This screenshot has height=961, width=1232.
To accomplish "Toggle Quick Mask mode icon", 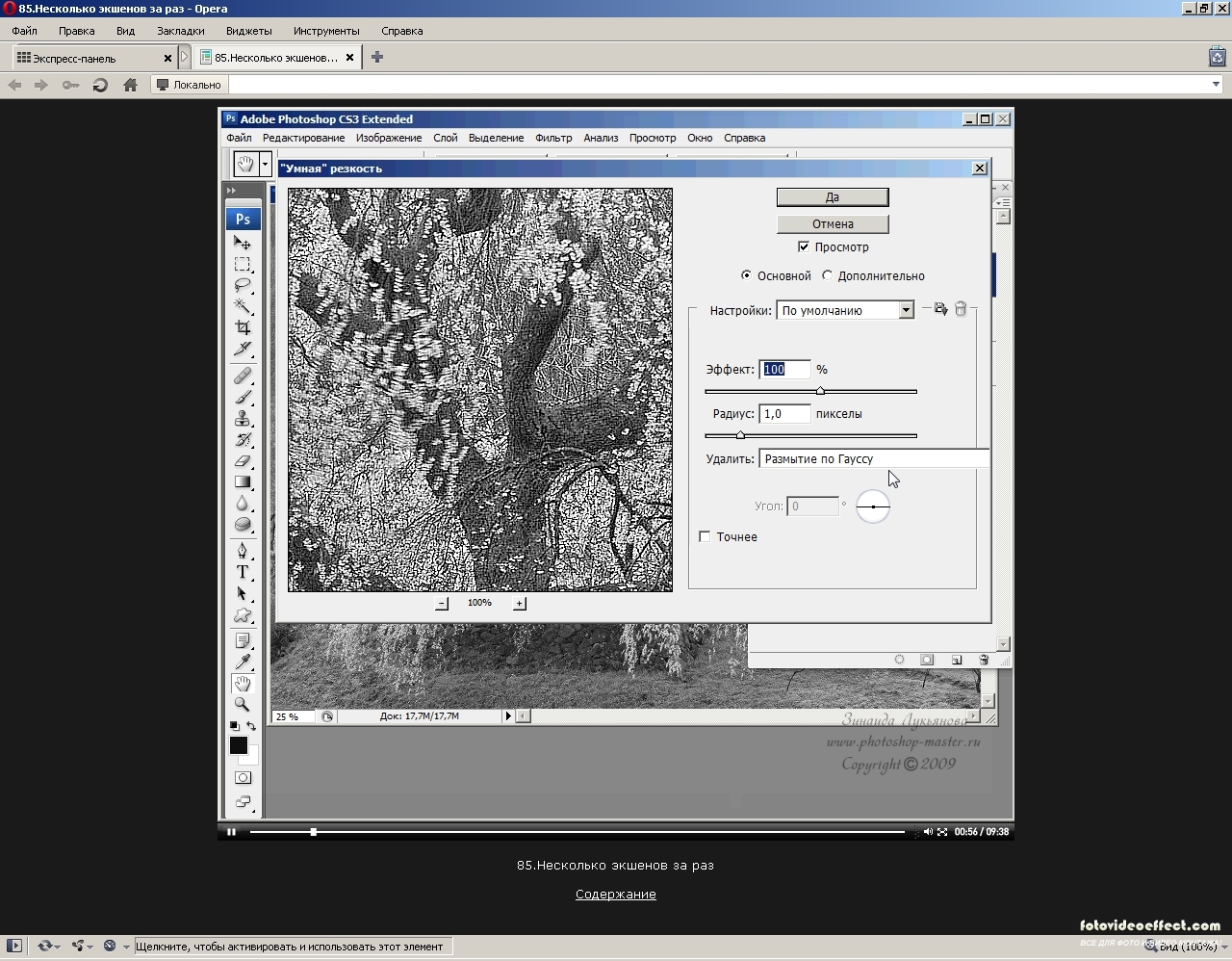I will (x=243, y=777).
